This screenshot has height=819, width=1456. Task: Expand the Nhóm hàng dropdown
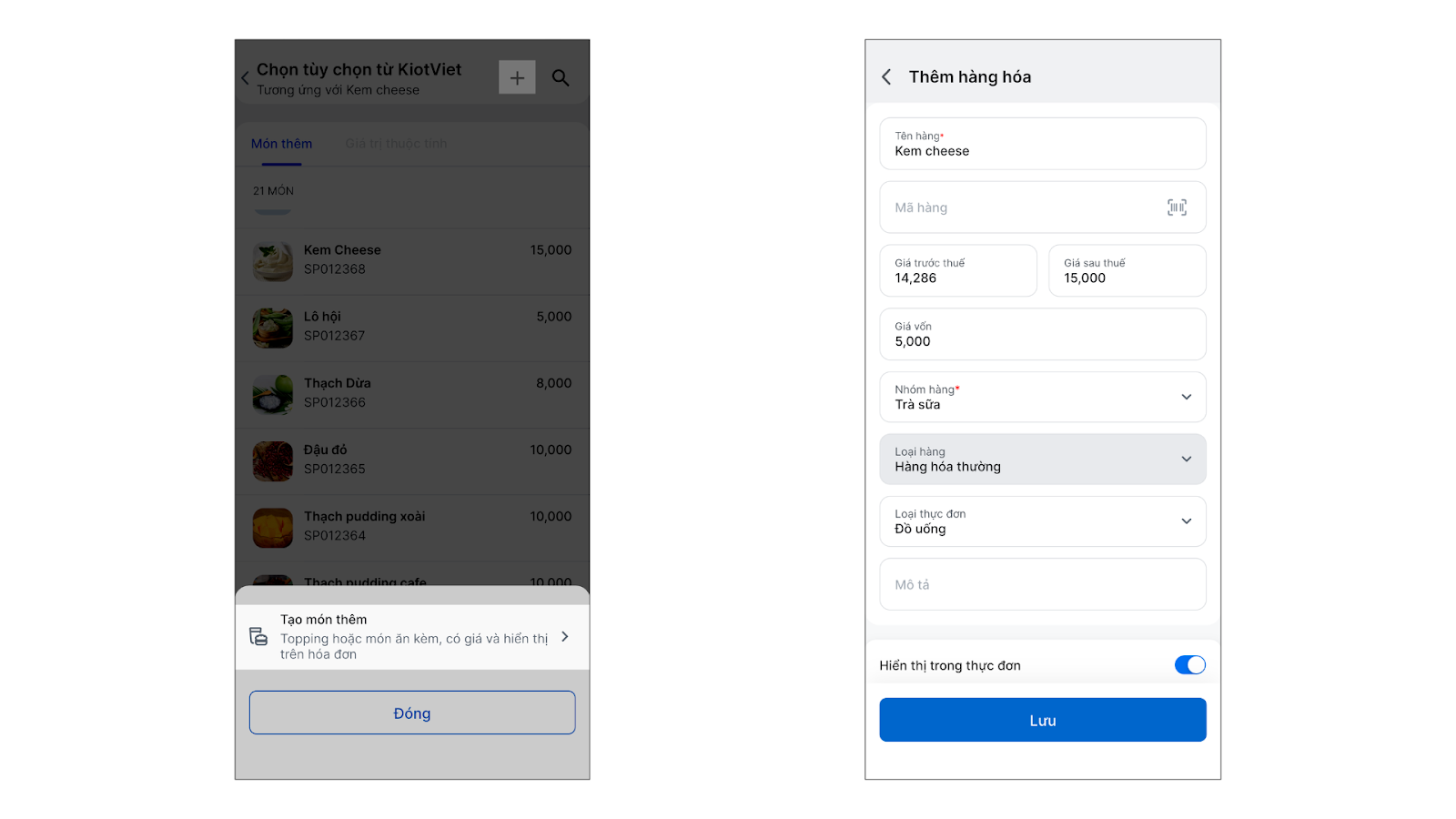pos(1186,397)
